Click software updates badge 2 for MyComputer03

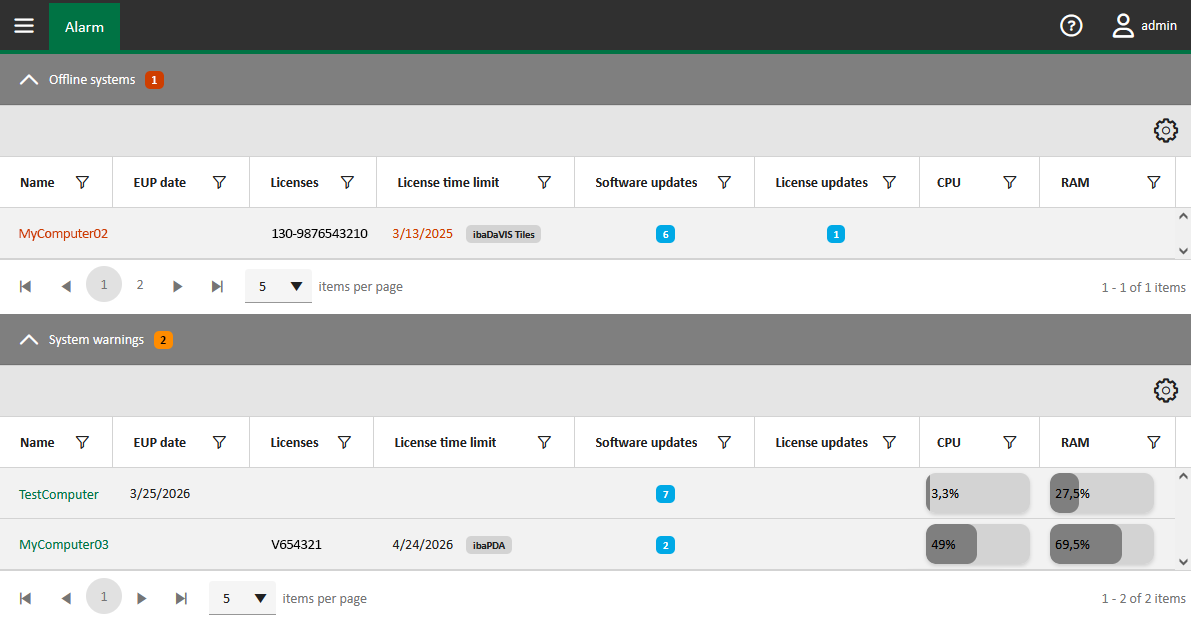[x=665, y=545]
